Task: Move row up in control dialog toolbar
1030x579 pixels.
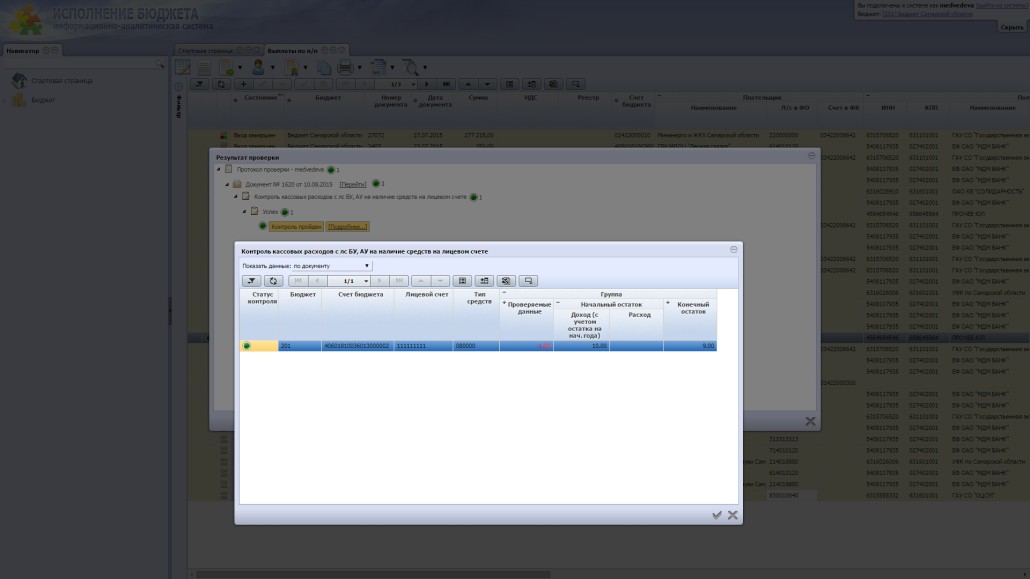Action: [x=421, y=281]
